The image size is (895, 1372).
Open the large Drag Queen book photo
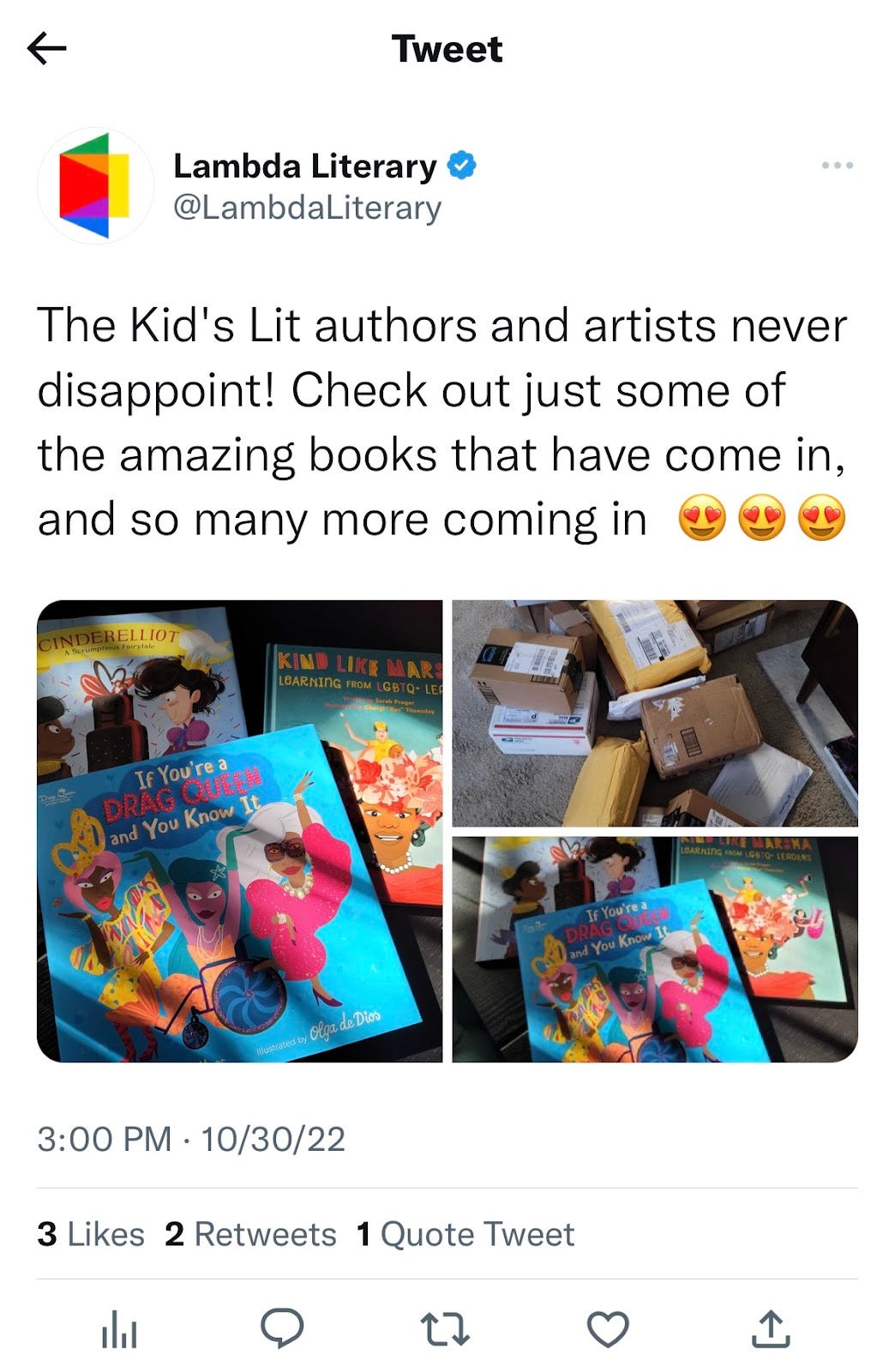click(x=240, y=831)
